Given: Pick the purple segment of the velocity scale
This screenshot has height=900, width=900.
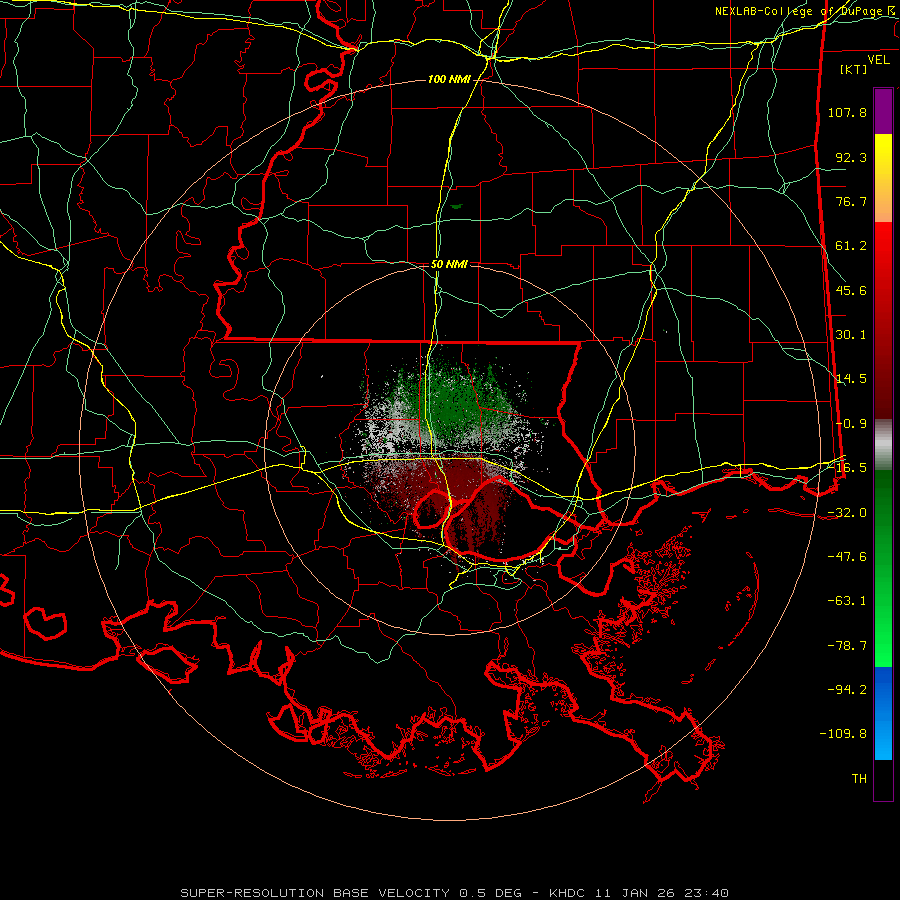Looking at the screenshot, I should [883, 111].
